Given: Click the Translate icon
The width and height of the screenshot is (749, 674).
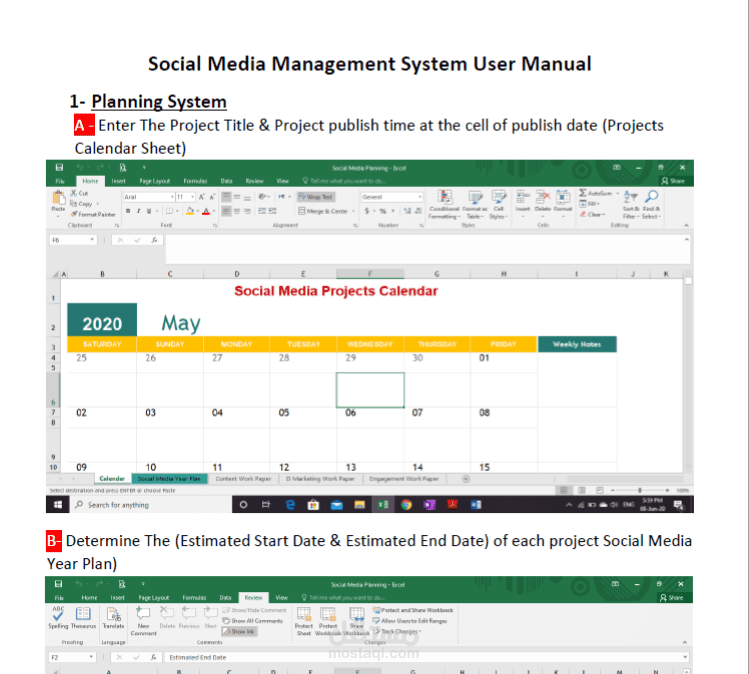Looking at the screenshot, I should point(113,614).
